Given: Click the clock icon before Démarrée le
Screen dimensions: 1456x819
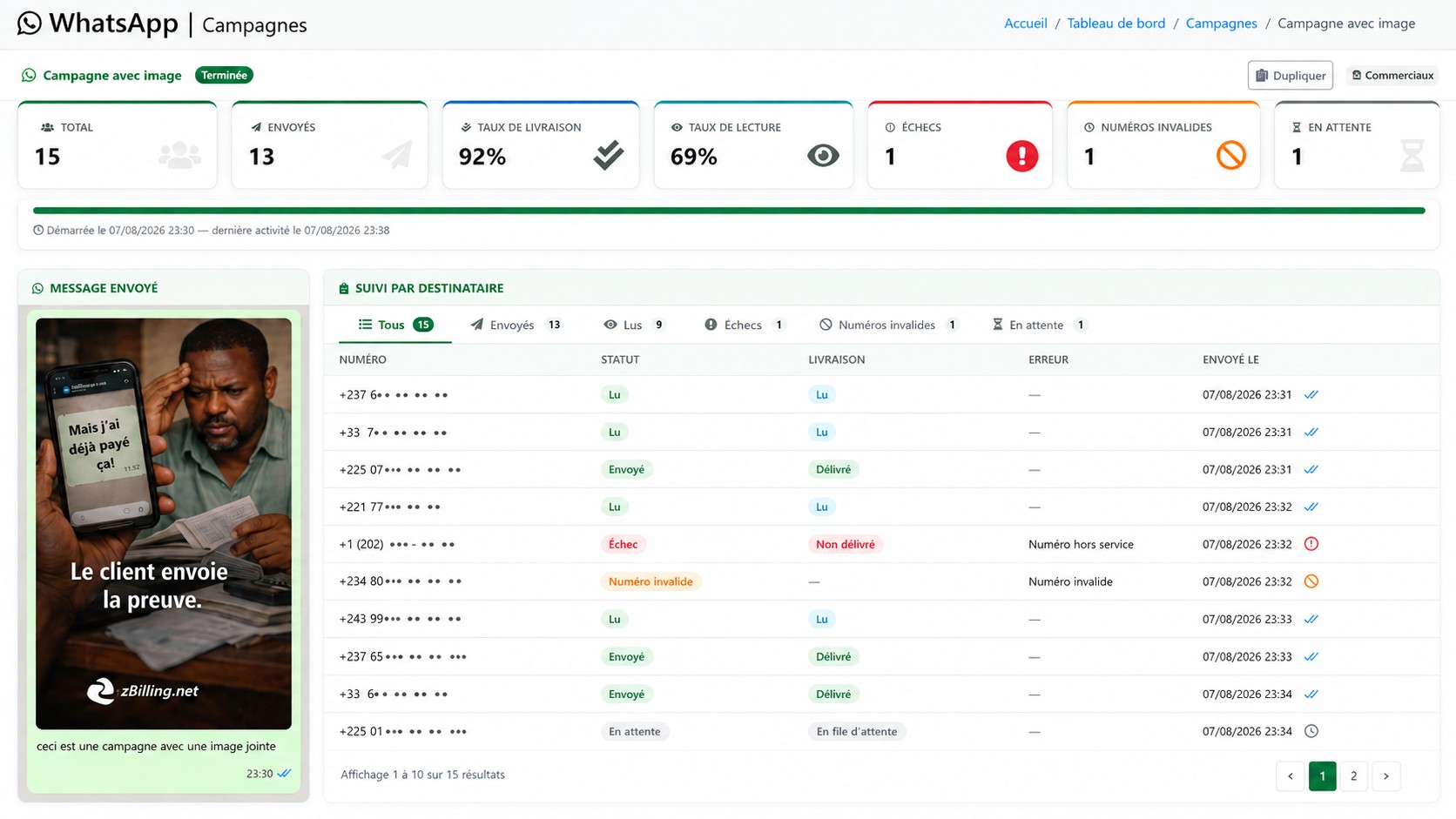Looking at the screenshot, I should point(38,231).
